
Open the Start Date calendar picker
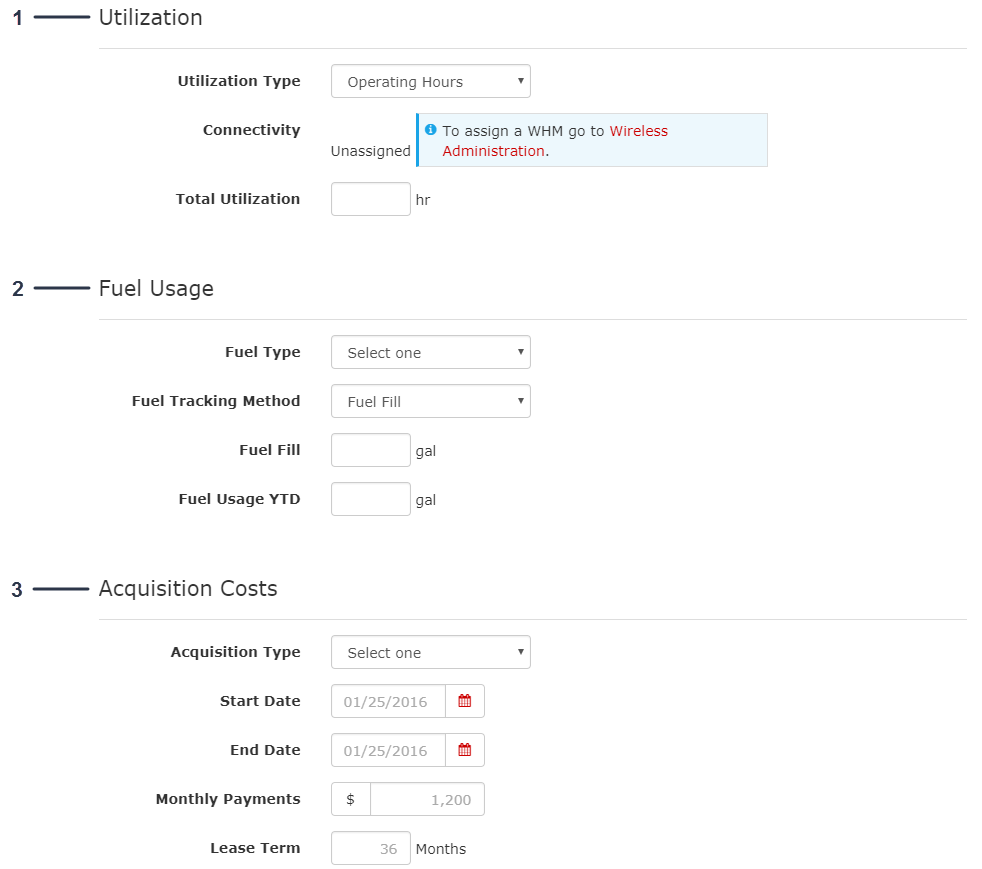(x=465, y=701)
